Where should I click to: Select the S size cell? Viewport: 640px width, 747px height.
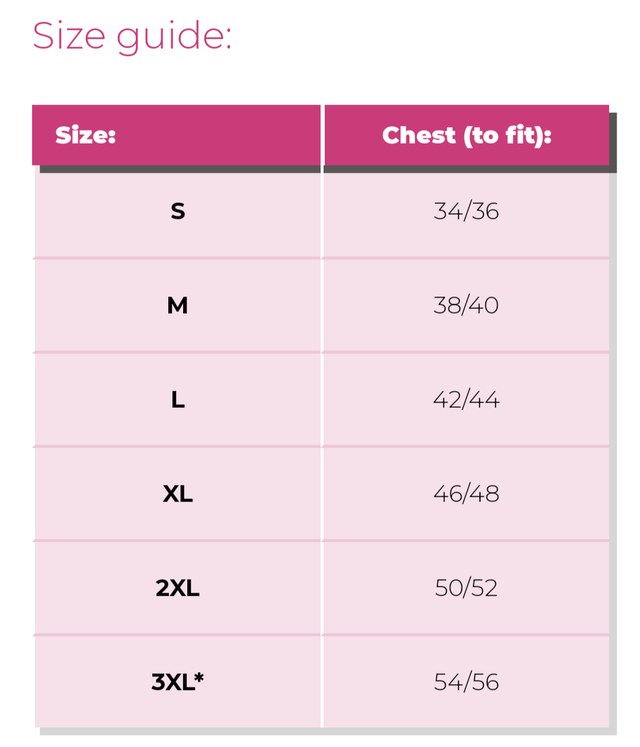(178, 211)
